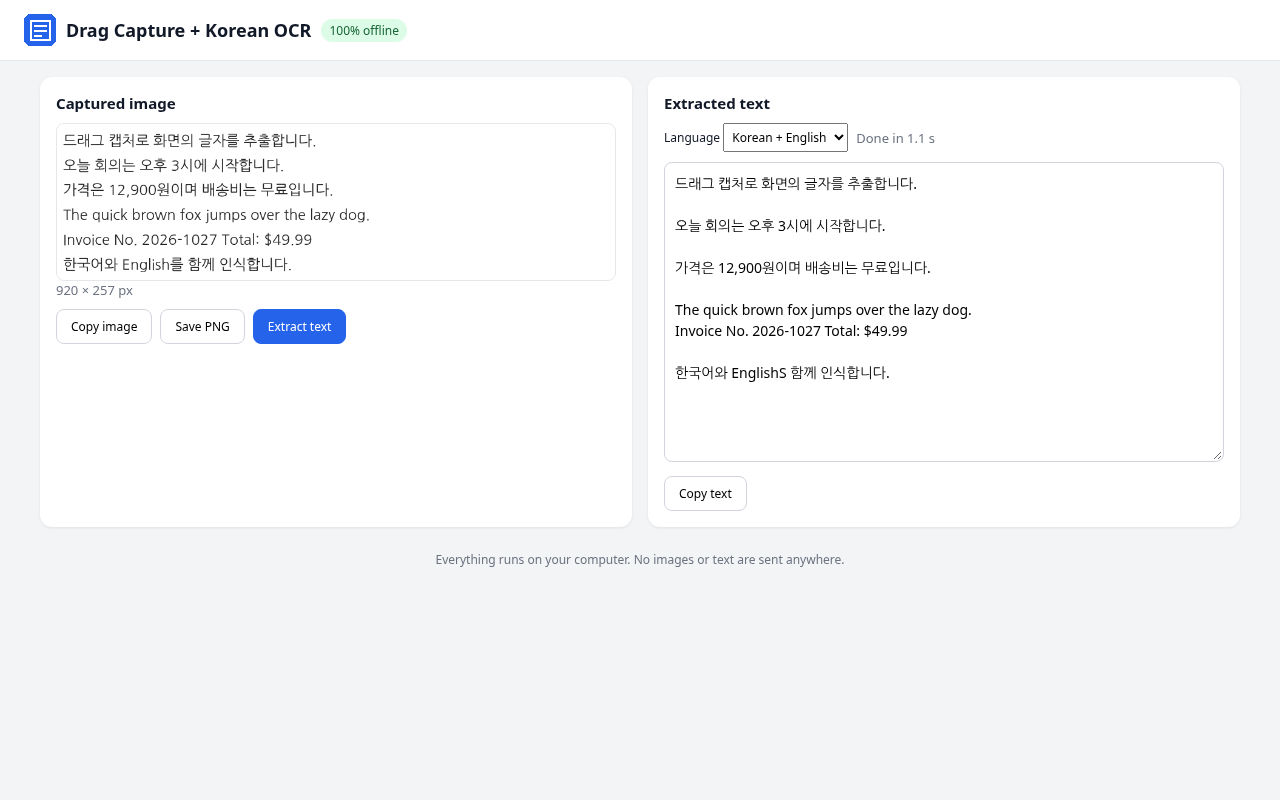This screenshot has height=800, width=1280.
Task: Click the 100% offline badge
Action: (364, 31)
